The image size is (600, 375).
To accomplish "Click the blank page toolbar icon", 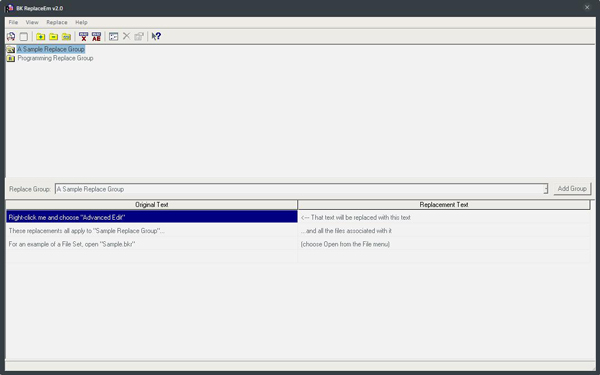I will [x=24, y=36].
